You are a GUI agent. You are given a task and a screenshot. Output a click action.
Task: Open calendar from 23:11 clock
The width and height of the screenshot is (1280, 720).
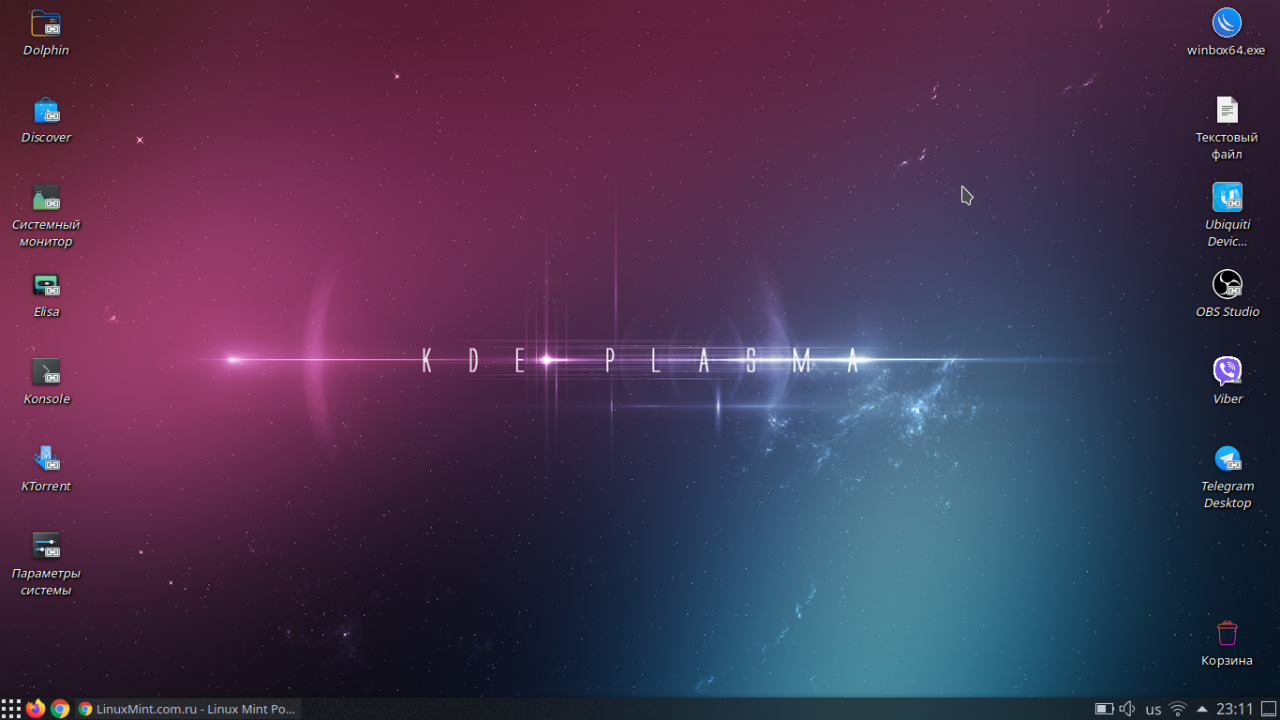point(1234,709)
